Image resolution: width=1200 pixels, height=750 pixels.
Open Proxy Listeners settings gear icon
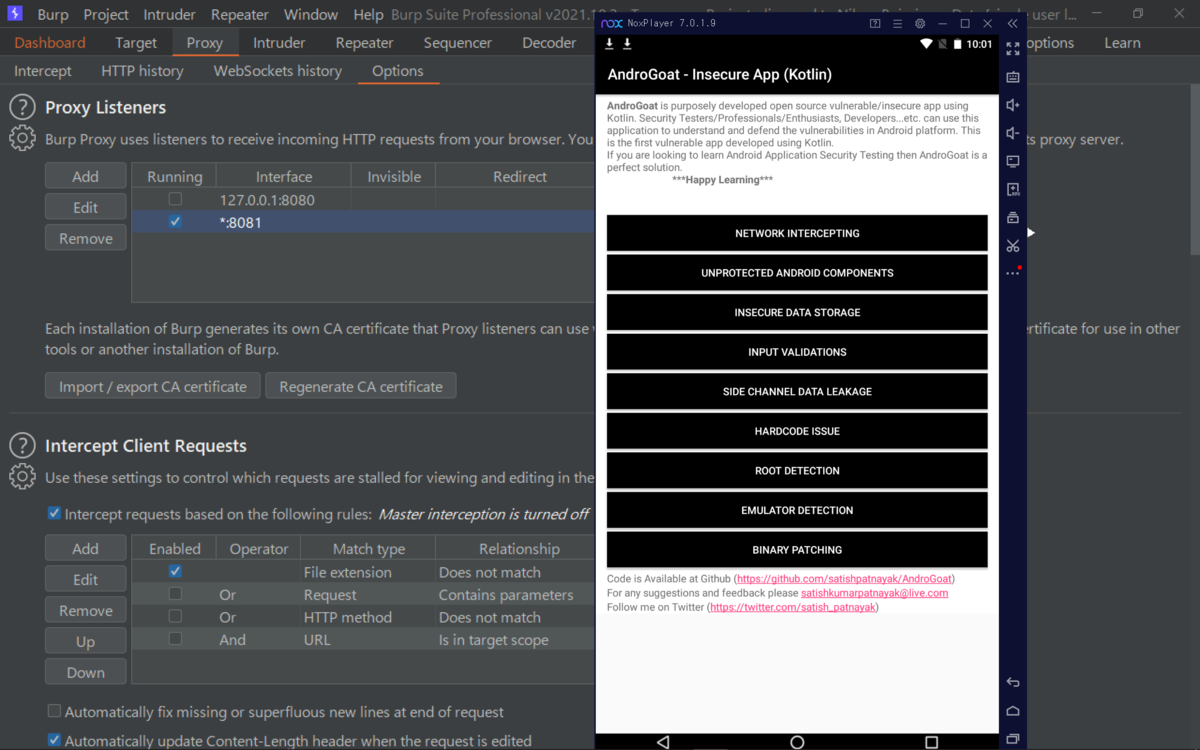tap(22, 139)
